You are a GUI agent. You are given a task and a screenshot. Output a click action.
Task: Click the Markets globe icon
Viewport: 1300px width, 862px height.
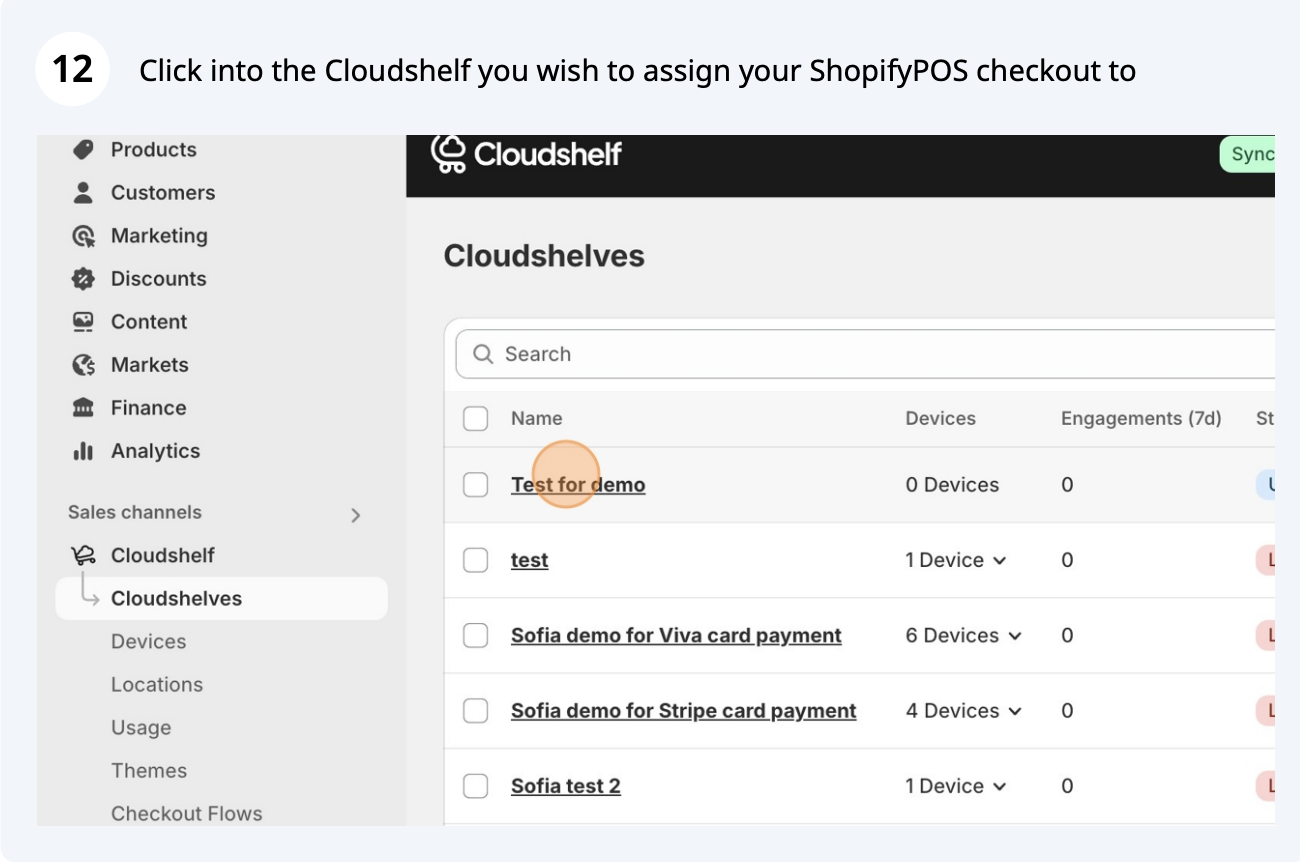[x=83, y=365]
